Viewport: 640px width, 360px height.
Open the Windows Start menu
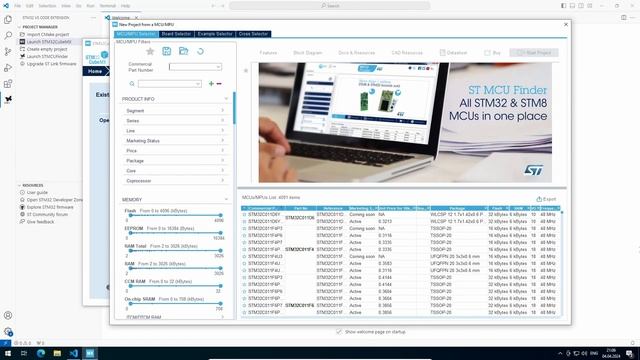8,353
